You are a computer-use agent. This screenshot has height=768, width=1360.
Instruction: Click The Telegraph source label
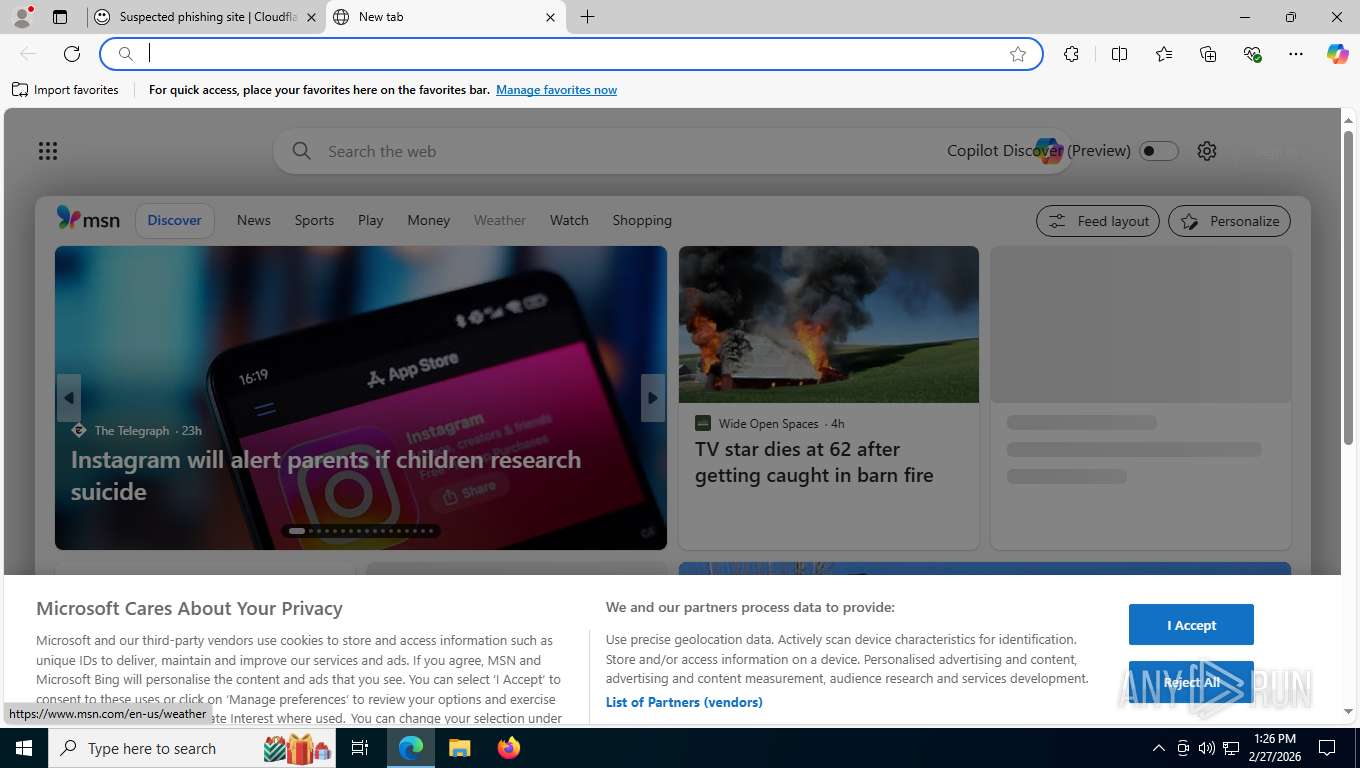(132, 431)
